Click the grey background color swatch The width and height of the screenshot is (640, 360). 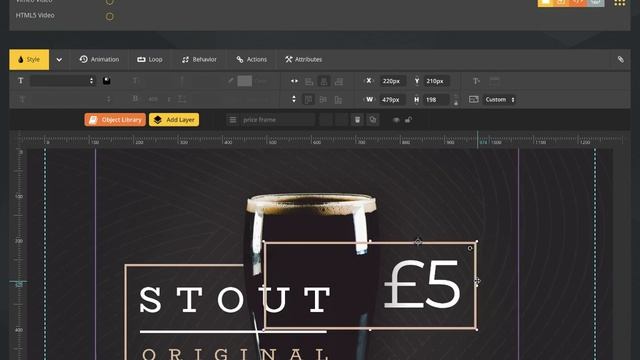244,81
